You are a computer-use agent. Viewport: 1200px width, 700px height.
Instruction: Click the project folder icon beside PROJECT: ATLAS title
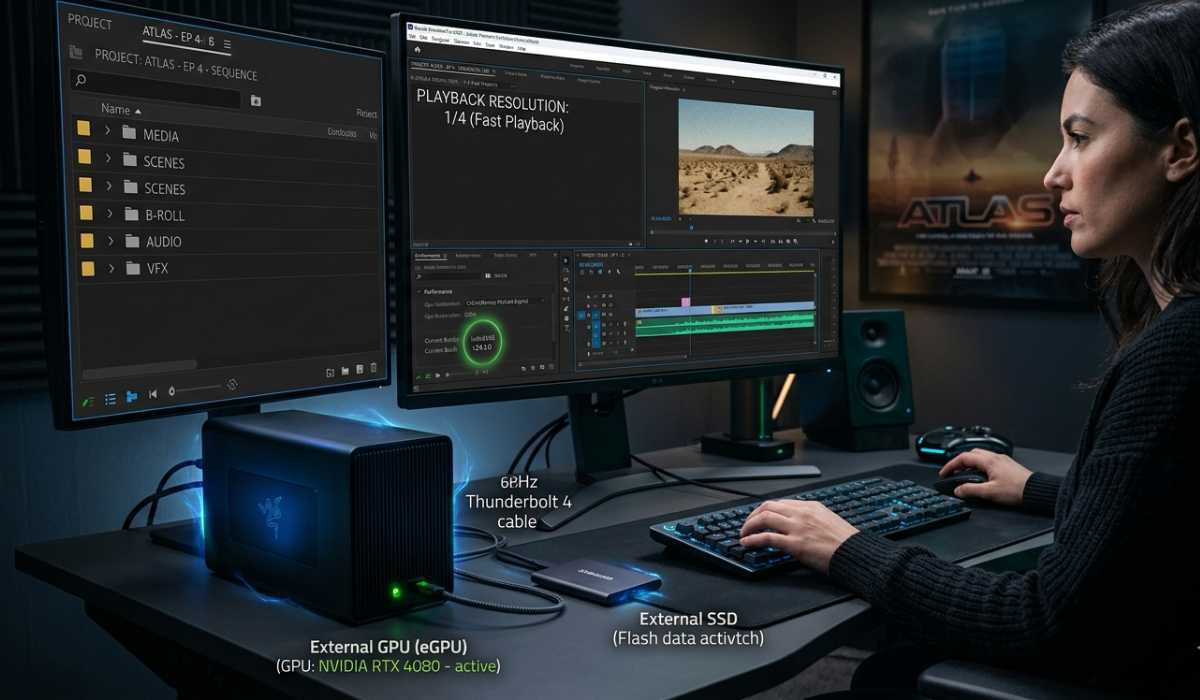point(76,52)
